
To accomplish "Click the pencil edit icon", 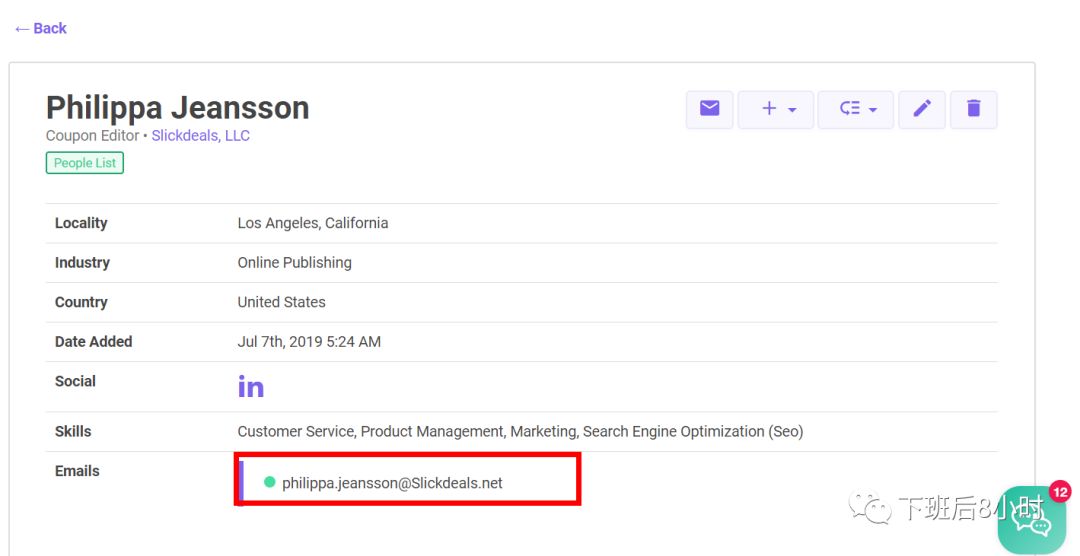I will (922, 110).
